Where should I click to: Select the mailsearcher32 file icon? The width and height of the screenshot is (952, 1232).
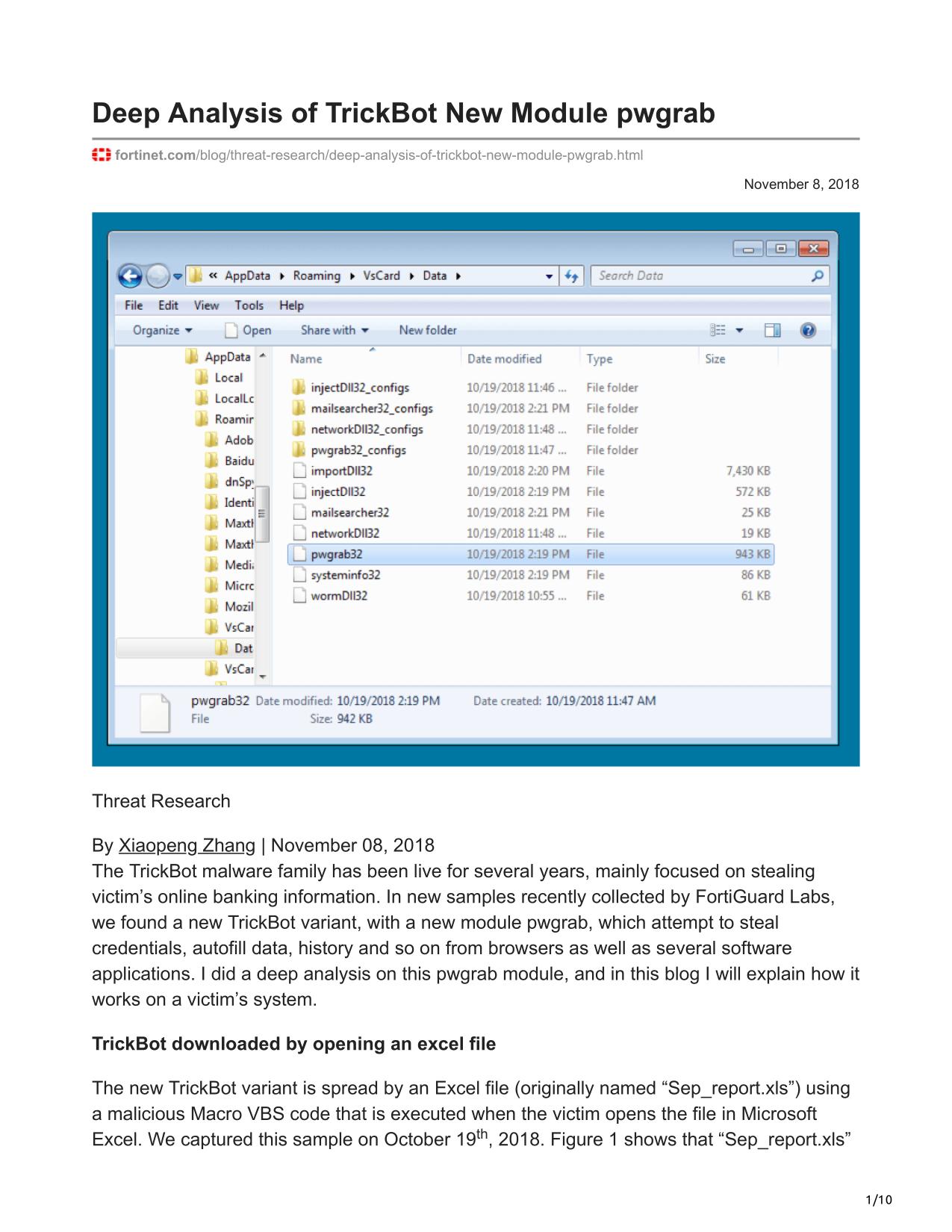point(299,512)
